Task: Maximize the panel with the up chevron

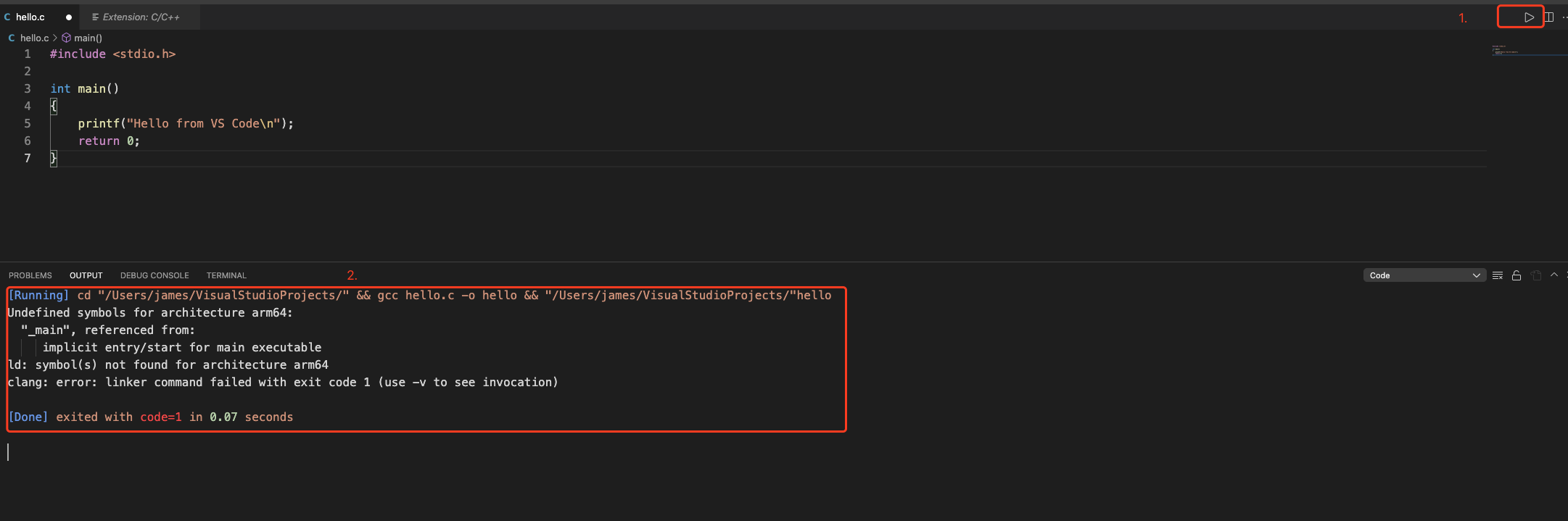Action: coord(1554,275)
